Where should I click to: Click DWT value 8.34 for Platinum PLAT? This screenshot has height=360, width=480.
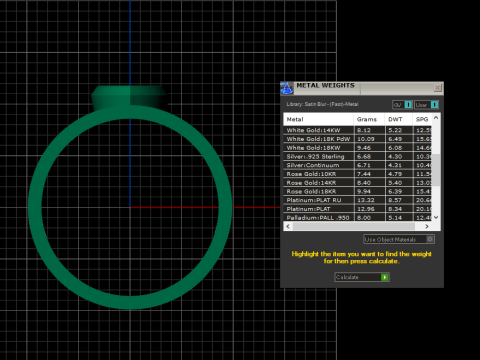point(395,209)
